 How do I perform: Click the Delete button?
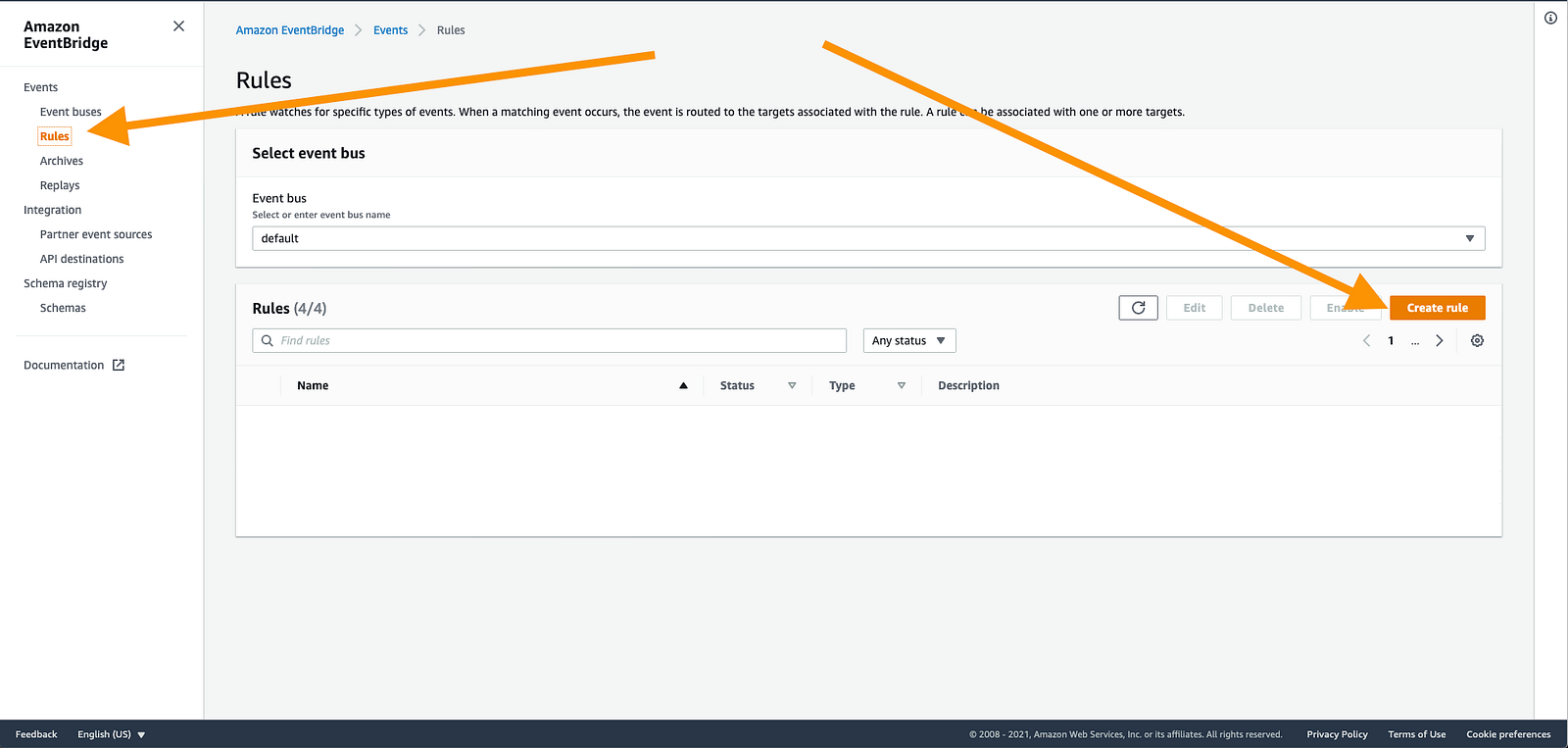click(1266, 308)
